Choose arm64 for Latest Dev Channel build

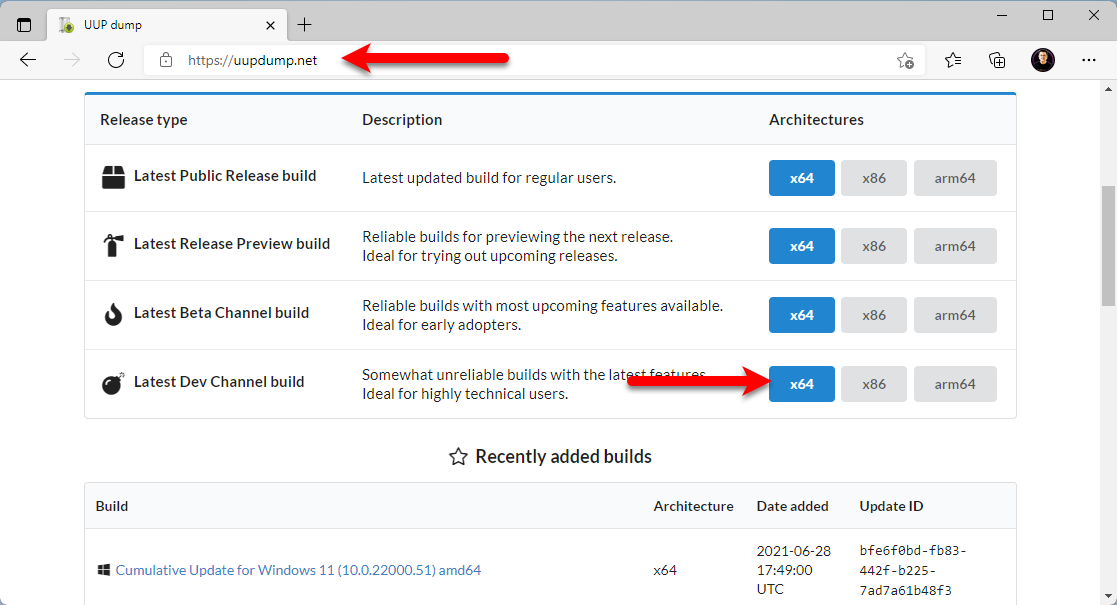tap(955, 384)
